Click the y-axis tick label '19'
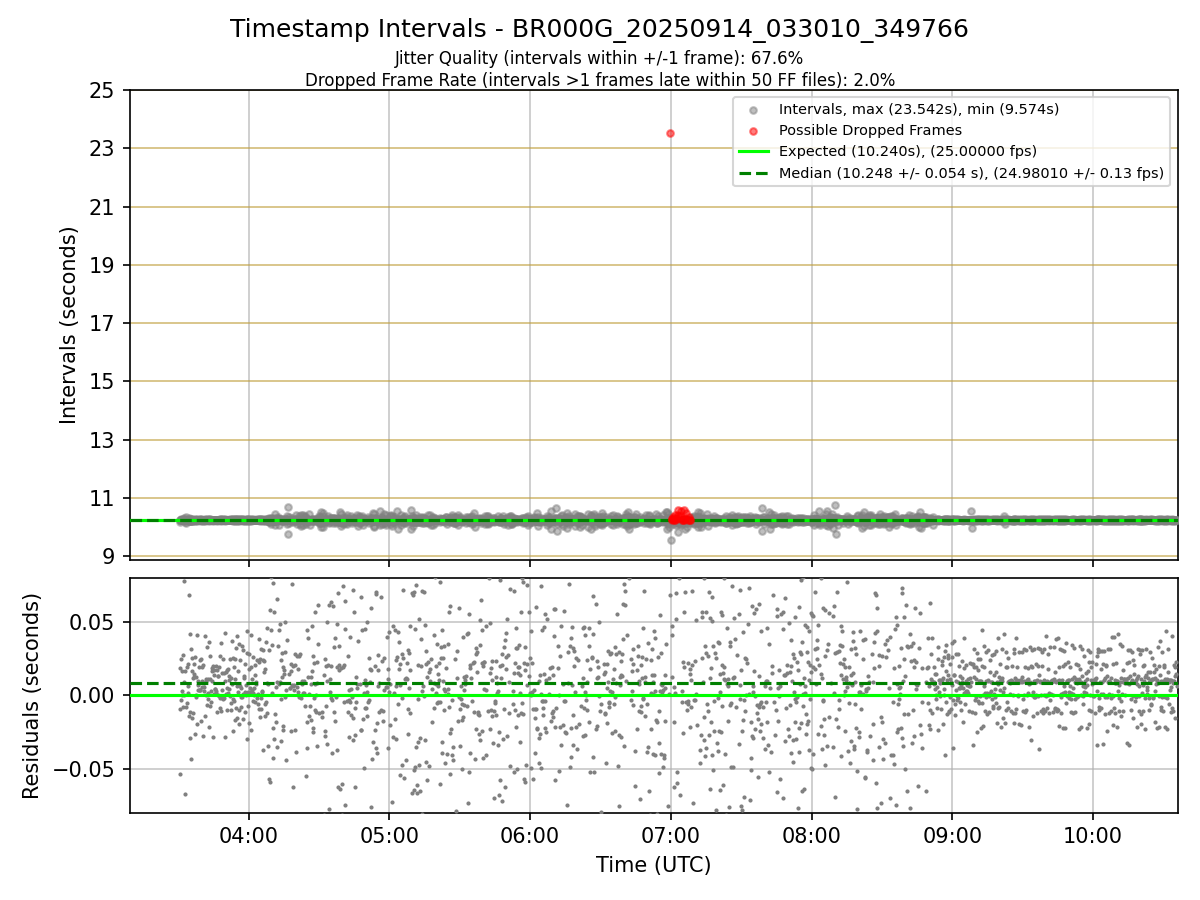The height and width of the screenshot is (900, 1200). (x=103, y=265)
